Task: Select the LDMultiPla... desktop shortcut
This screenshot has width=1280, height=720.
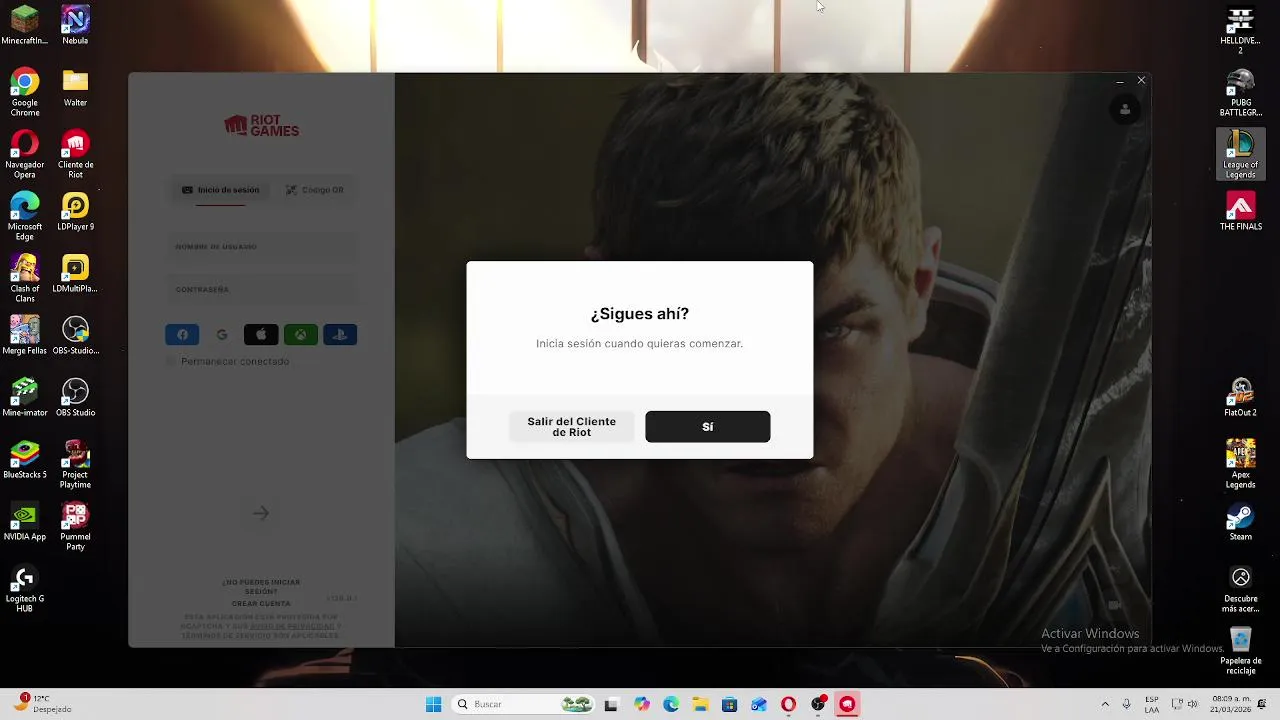Action: tap(75, 273)
